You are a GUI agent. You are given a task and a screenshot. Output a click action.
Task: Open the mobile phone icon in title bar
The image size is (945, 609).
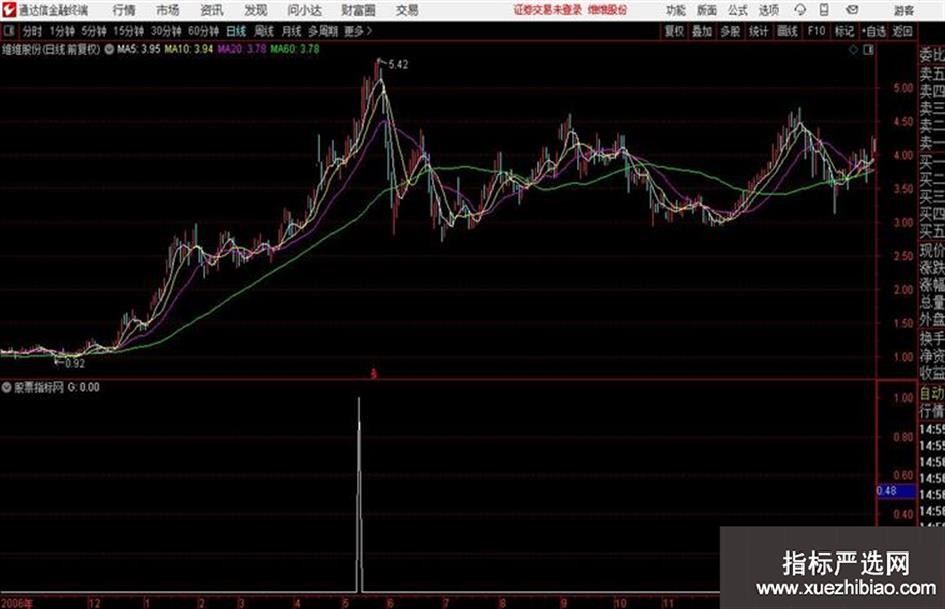(x=824, y=10)
